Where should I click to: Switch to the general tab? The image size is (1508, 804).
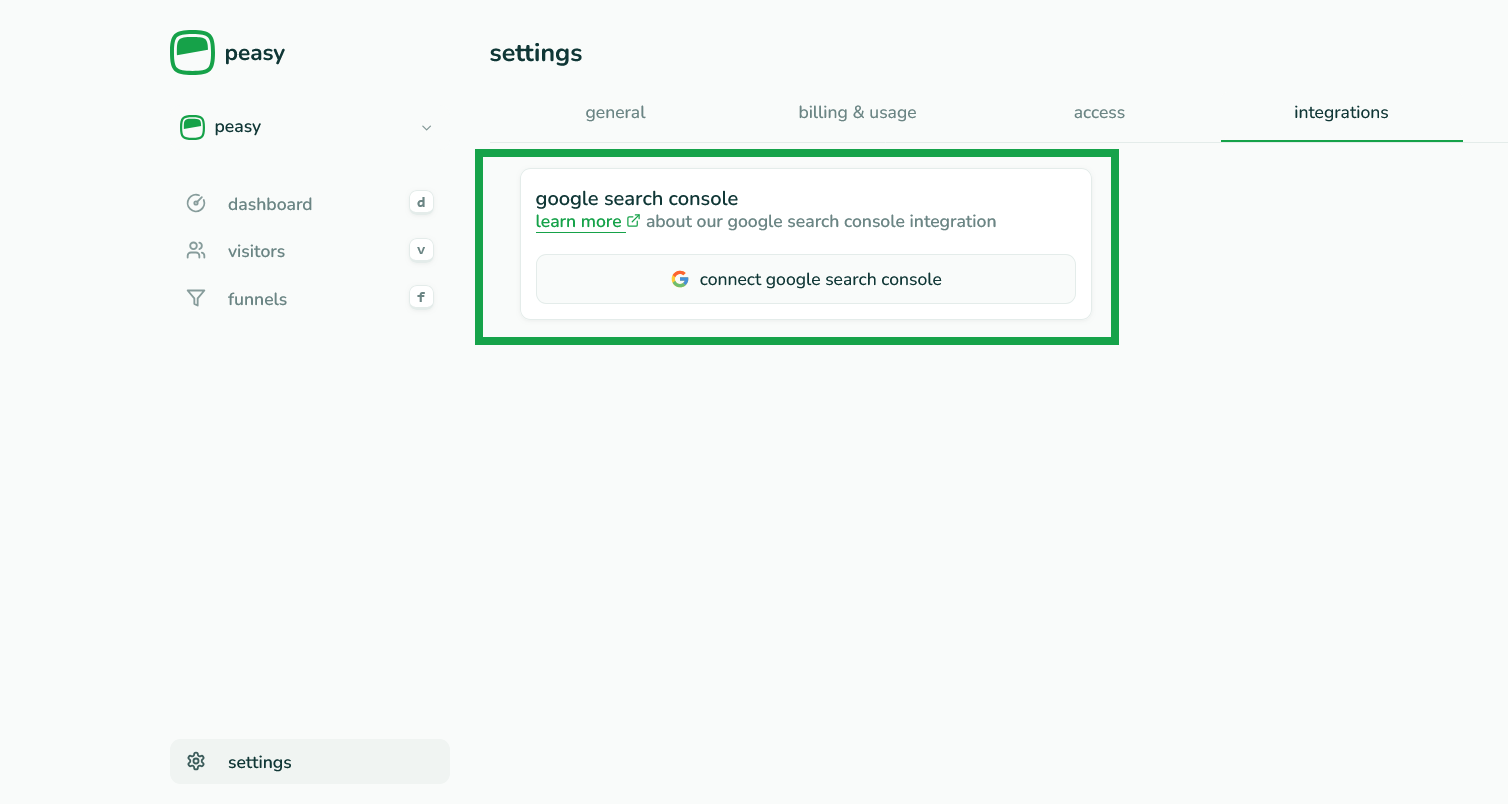(615, 113)
